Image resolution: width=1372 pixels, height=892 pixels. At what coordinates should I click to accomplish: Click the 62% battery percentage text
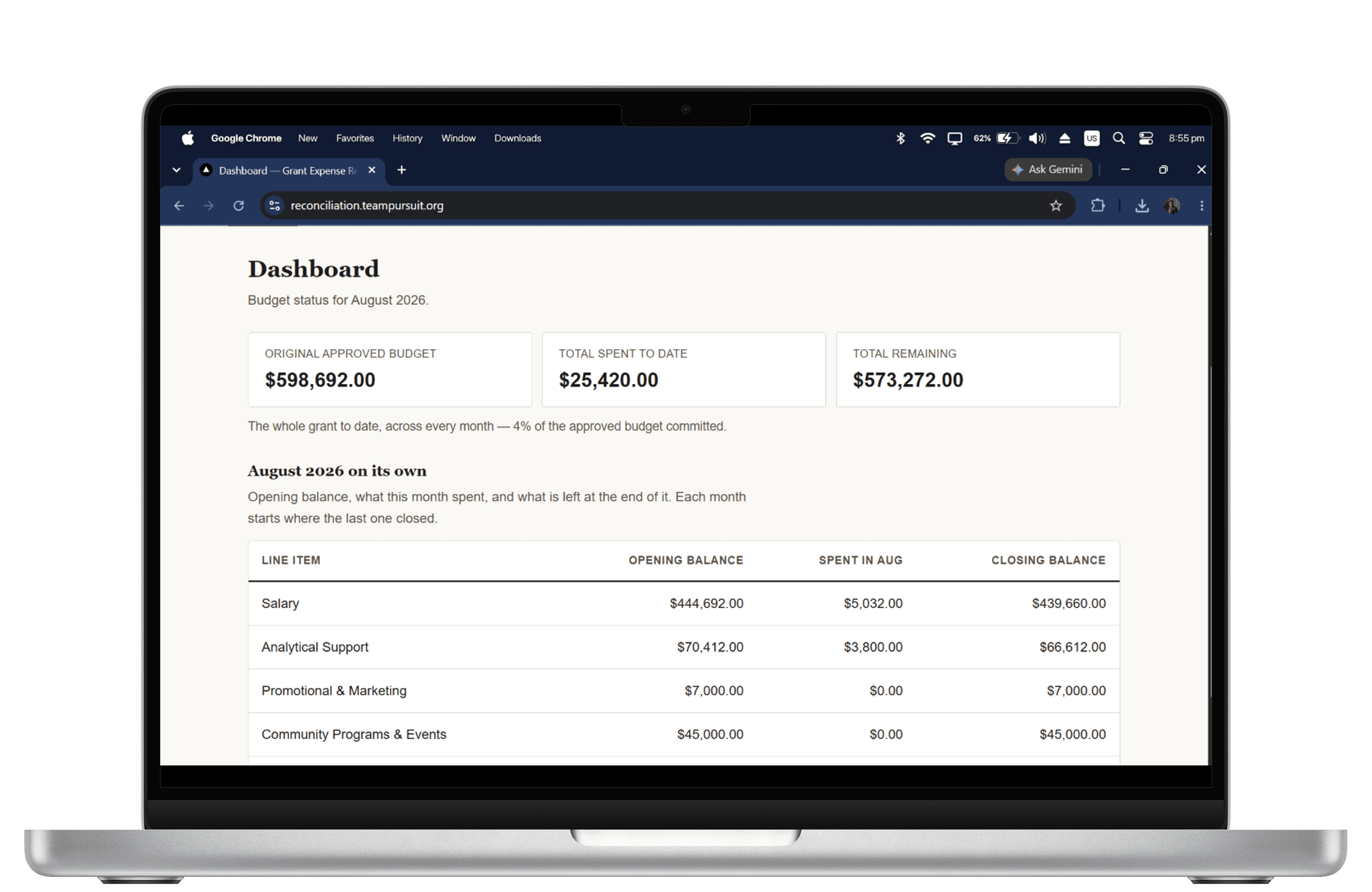(982, 138)
